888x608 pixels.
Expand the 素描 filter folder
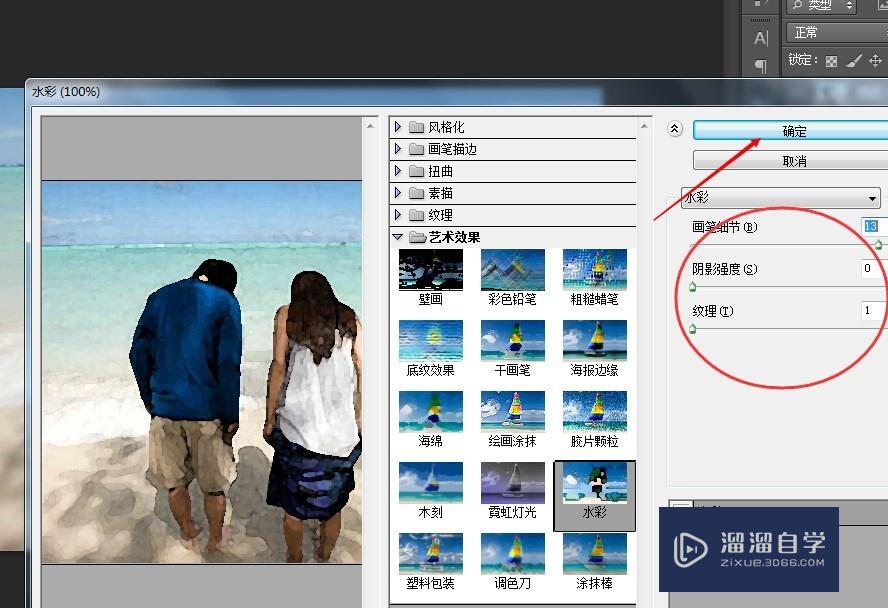pyautogui.click(x=398, y=192)
